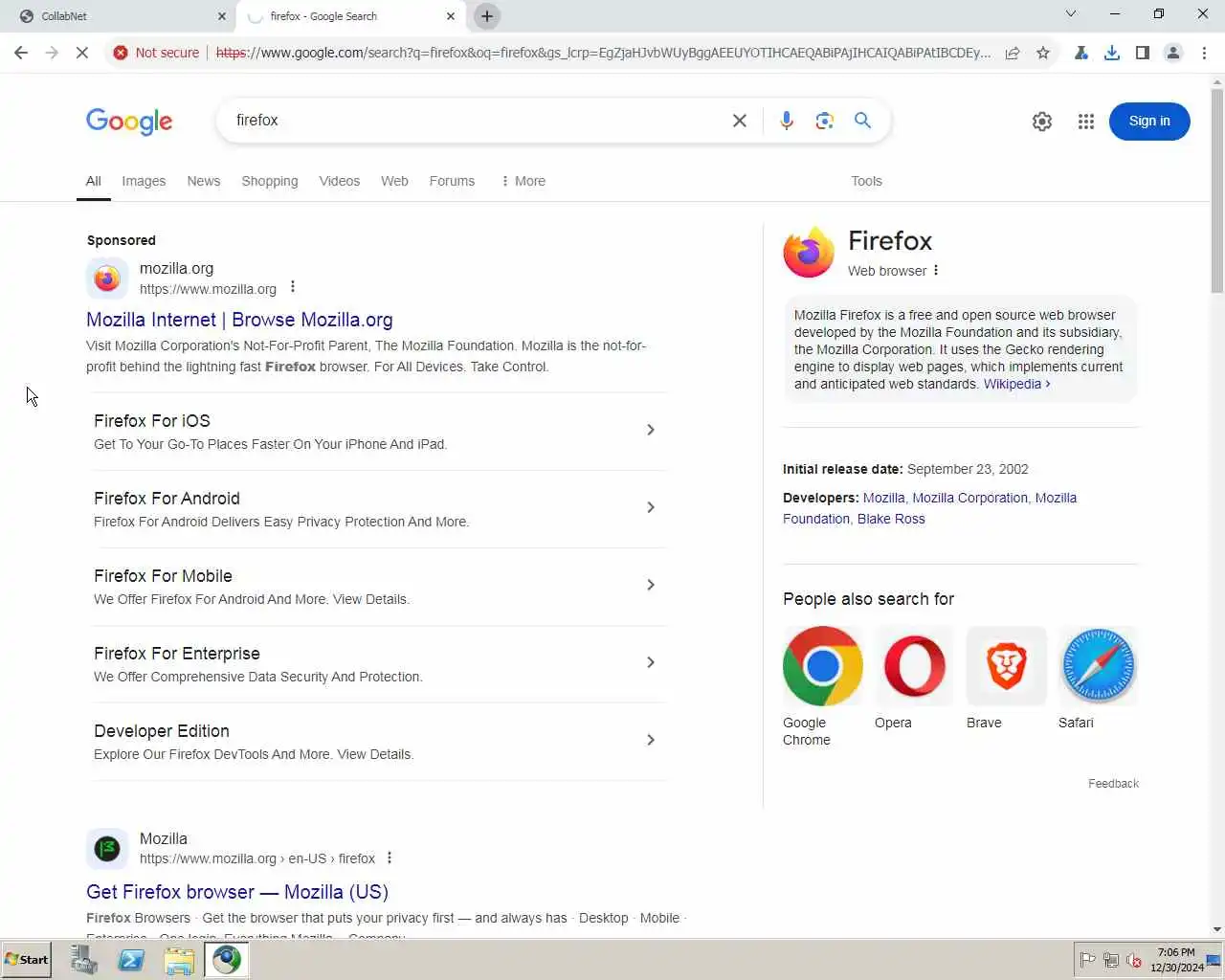Click mozilla.org sponsored favicon
The image size is (1225, 980).
(x=107, y=278)
